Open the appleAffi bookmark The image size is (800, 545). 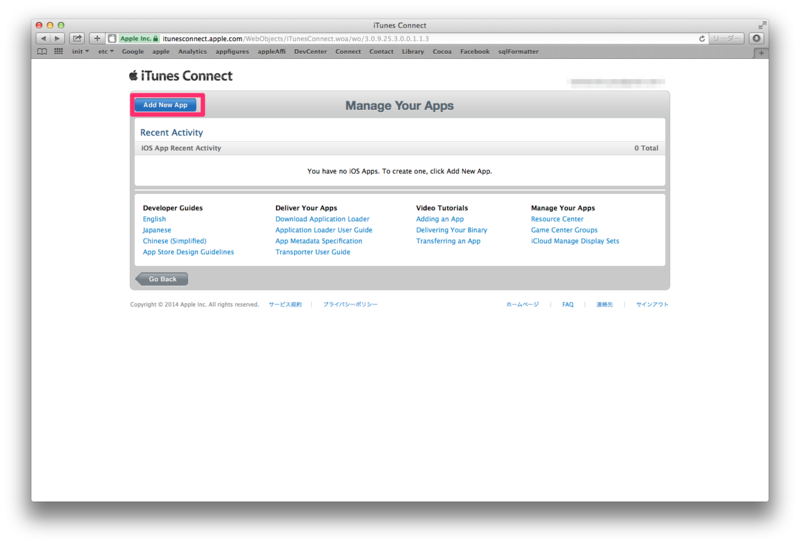[271, 52]
